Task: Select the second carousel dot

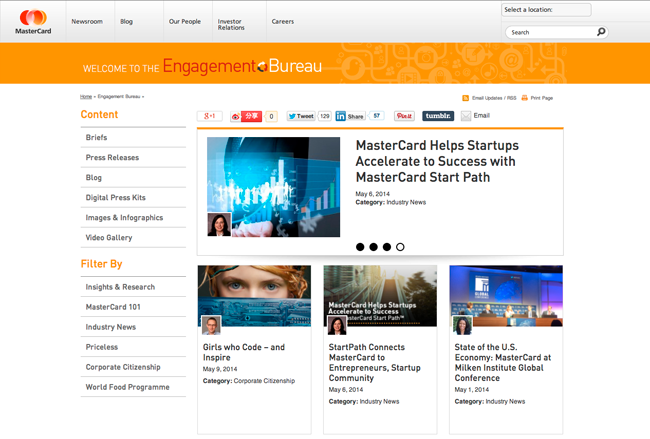Action: (373, 247)
